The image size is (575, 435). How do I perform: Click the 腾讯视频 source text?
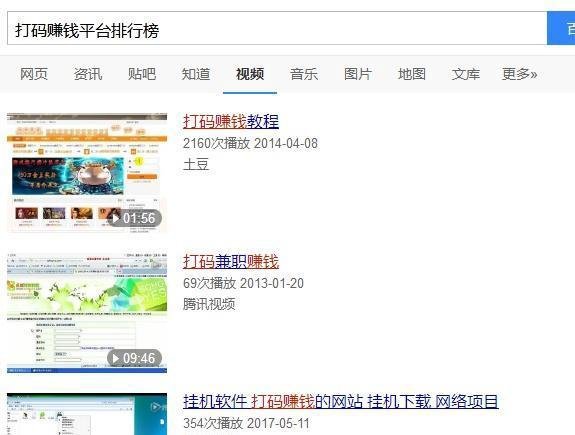(x=209, y=304)
